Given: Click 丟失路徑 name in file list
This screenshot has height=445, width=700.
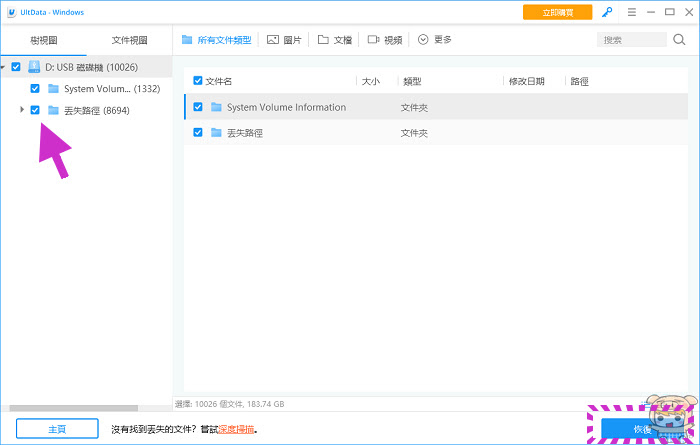Looking at the screenshot, I should pyautogui.click(x=245, y=133).
